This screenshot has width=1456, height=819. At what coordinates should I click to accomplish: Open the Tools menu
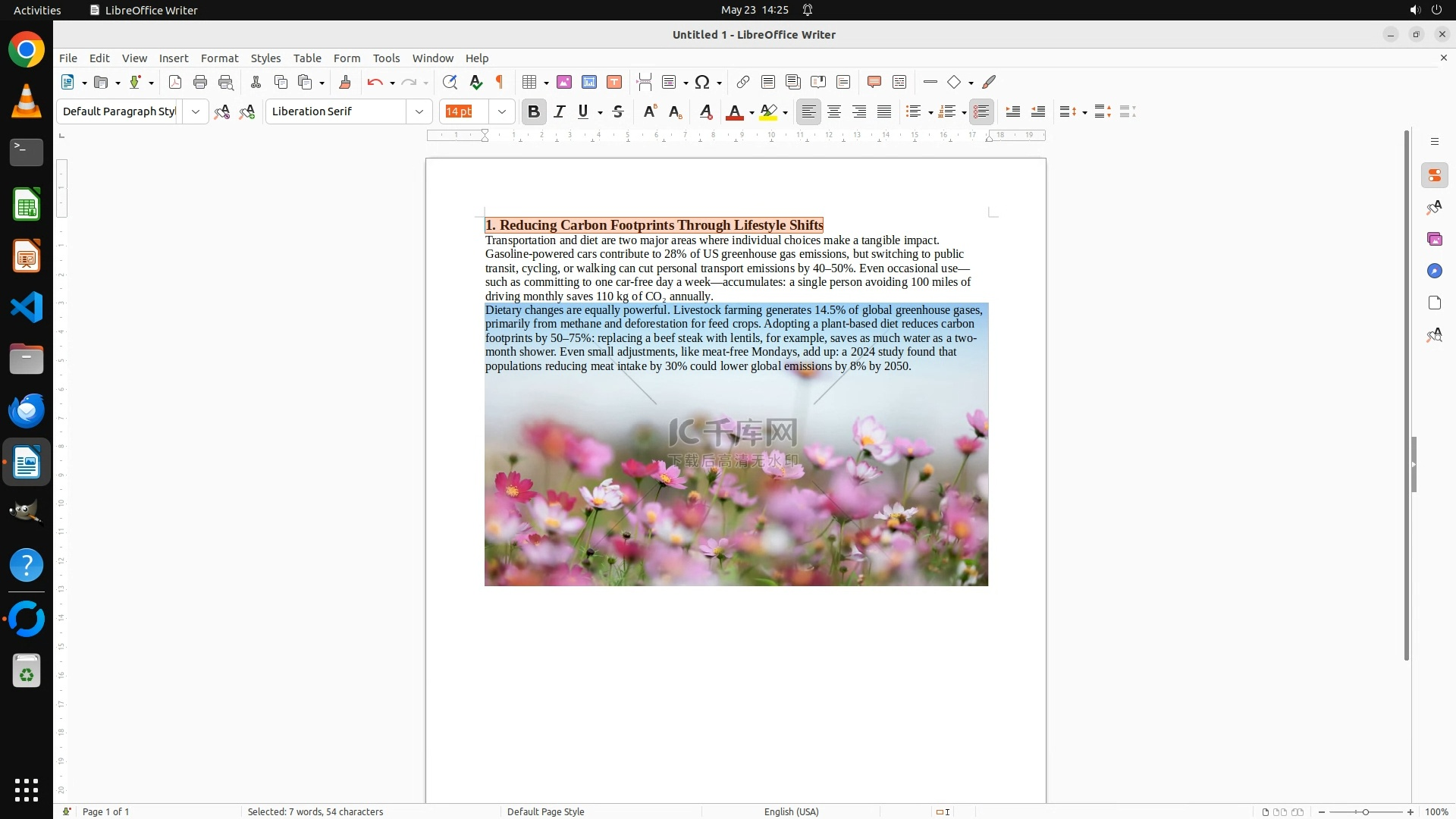click(x=386, y=58)
